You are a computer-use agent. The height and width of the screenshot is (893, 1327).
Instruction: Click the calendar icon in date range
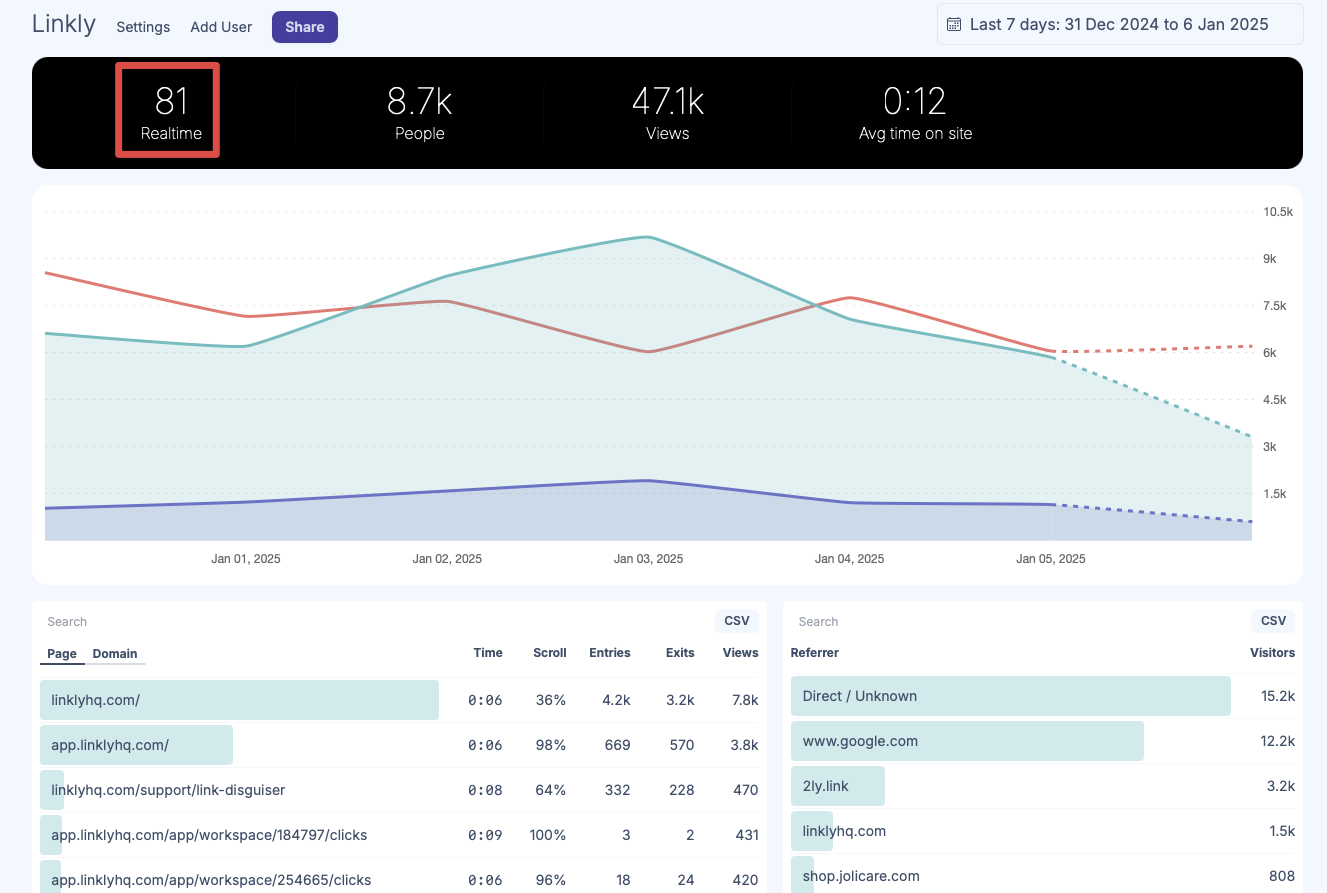click(954, 25)
